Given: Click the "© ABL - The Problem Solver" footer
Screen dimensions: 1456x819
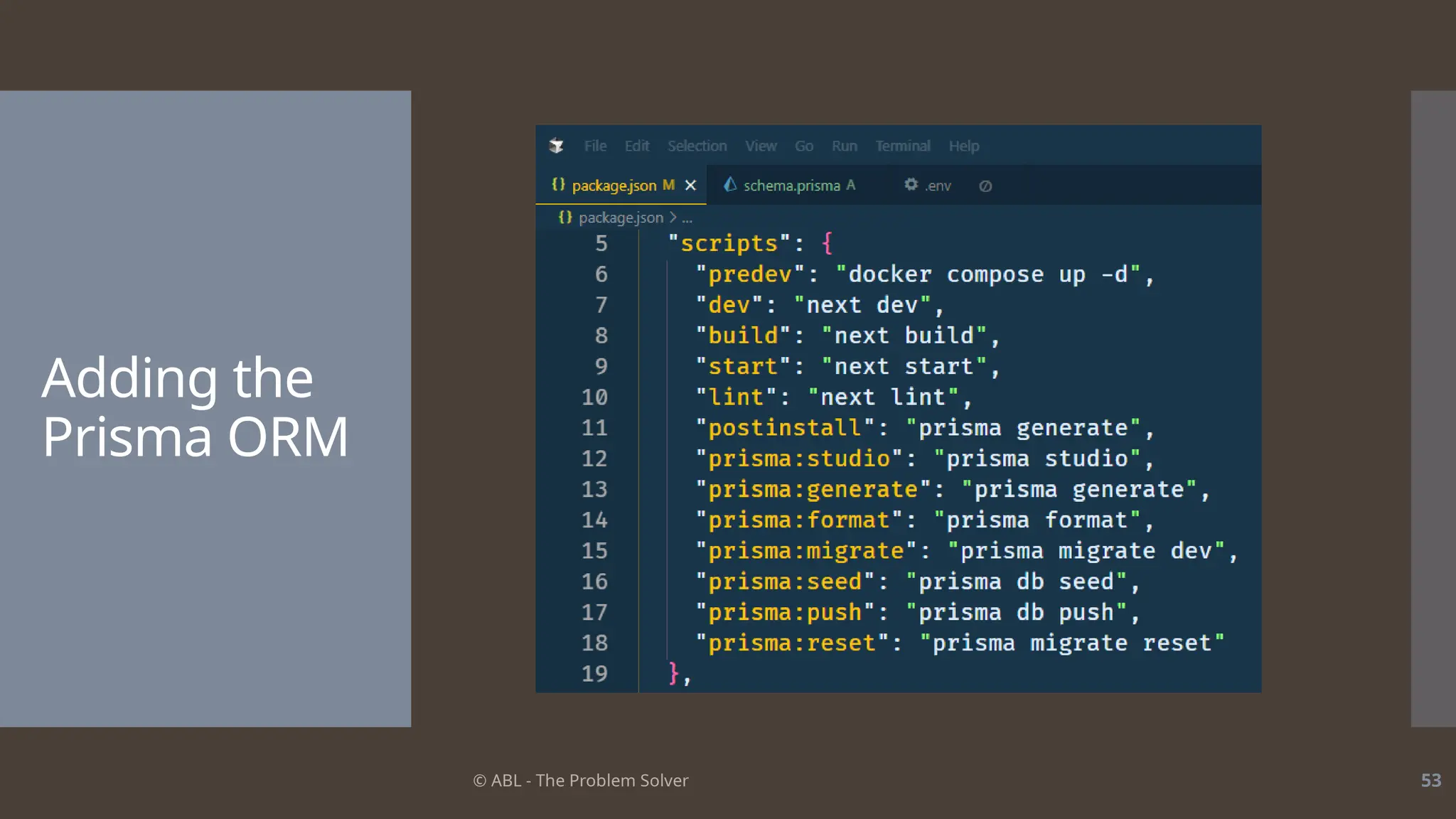Looking at the screenshot, I should tap(581, 781).
